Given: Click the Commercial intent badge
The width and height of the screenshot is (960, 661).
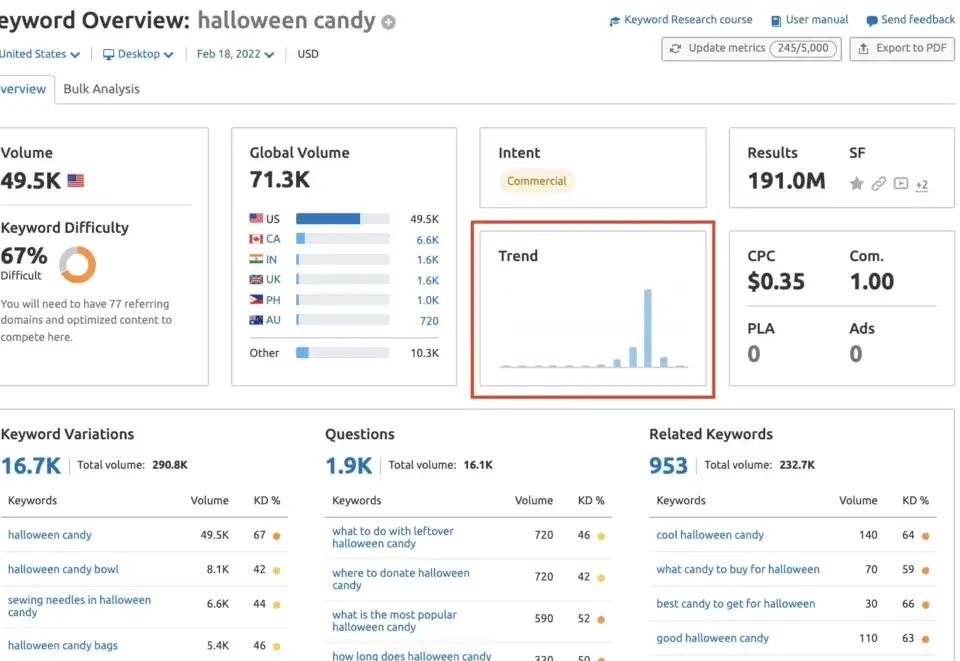Looking at the screenshot, I should [537, 181].
